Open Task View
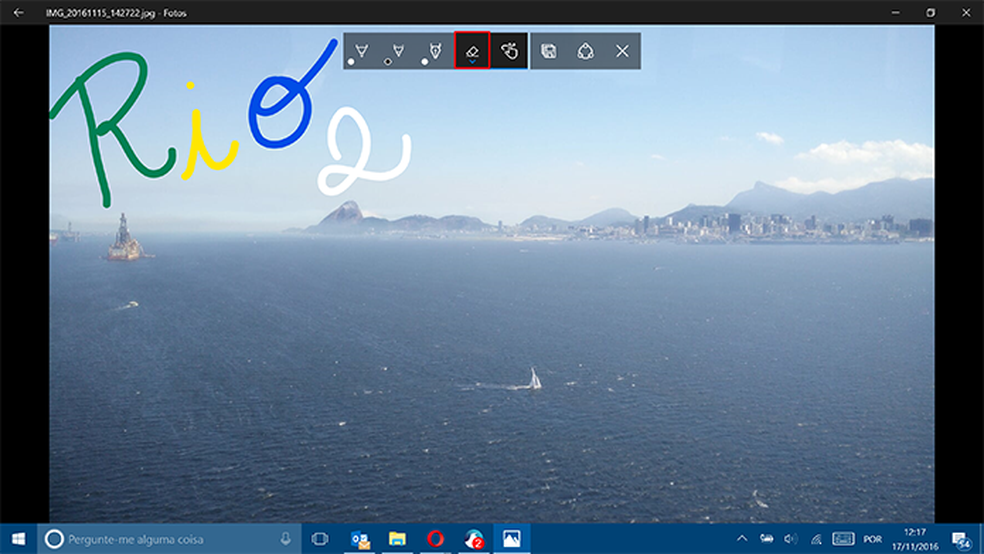 click(320, 539)
